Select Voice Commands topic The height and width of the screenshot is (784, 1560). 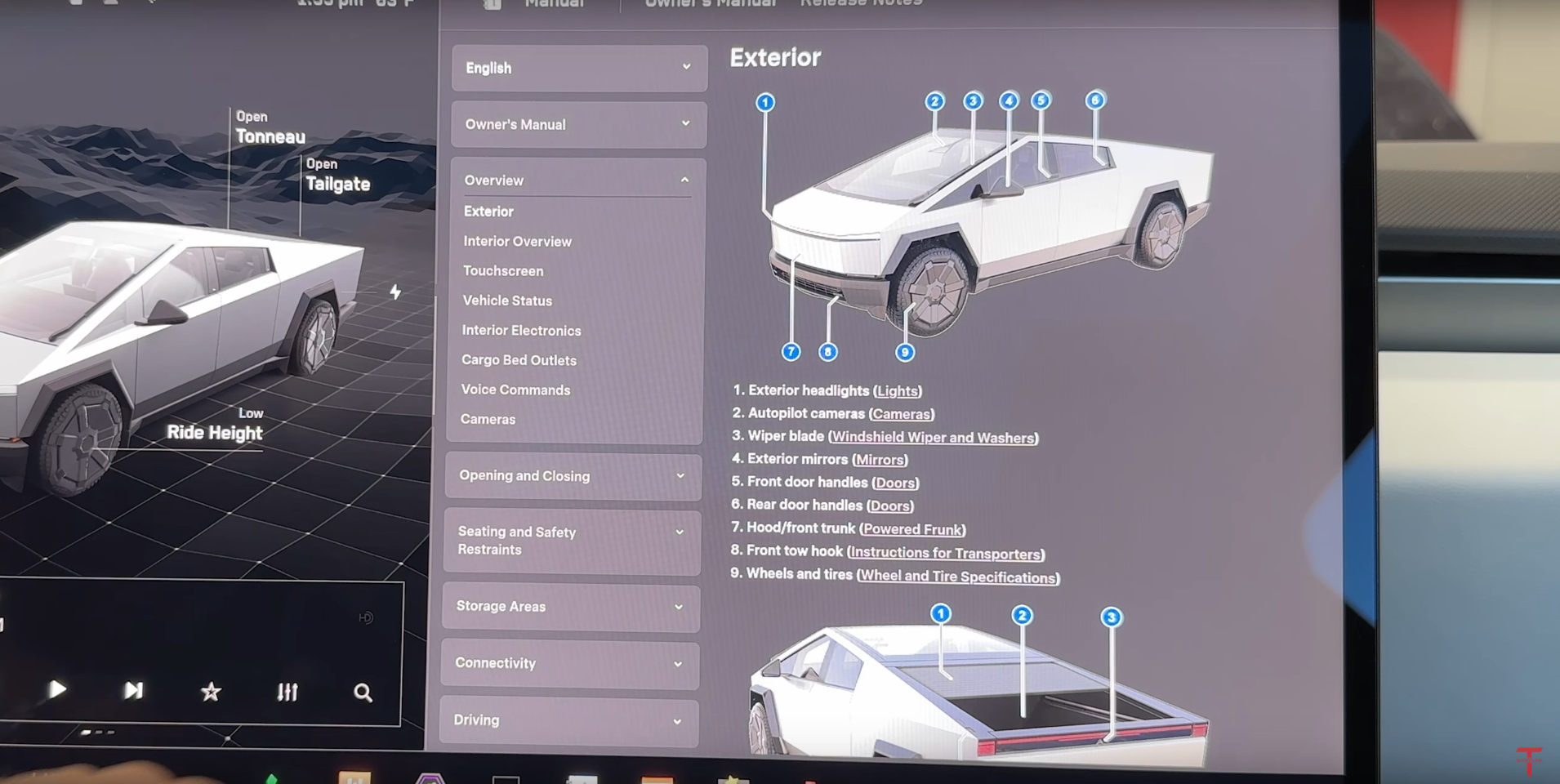click(x=515, y=390)
